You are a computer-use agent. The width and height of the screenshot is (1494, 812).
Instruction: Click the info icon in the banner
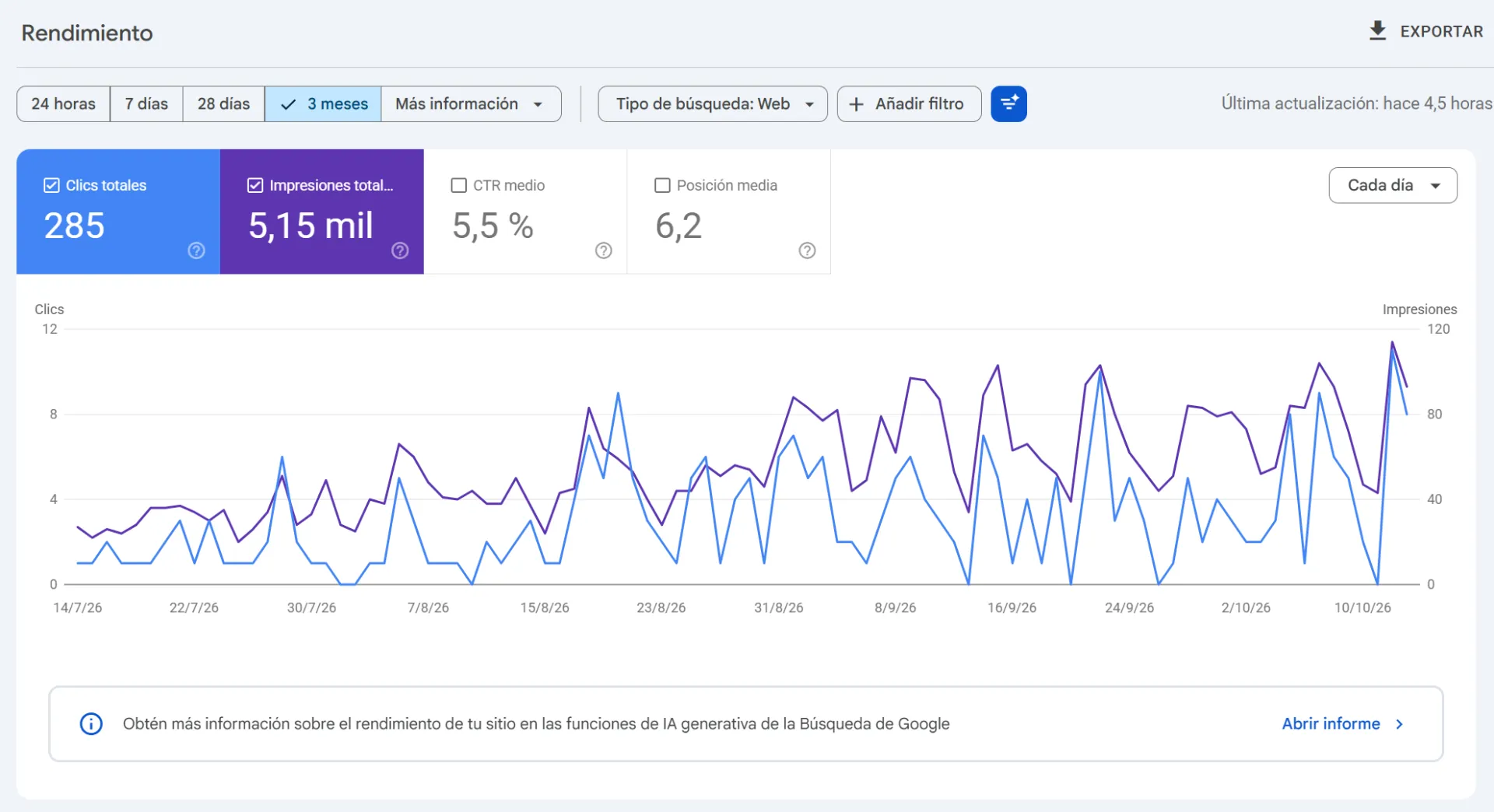pyautogui.click(x=91, y=724)
